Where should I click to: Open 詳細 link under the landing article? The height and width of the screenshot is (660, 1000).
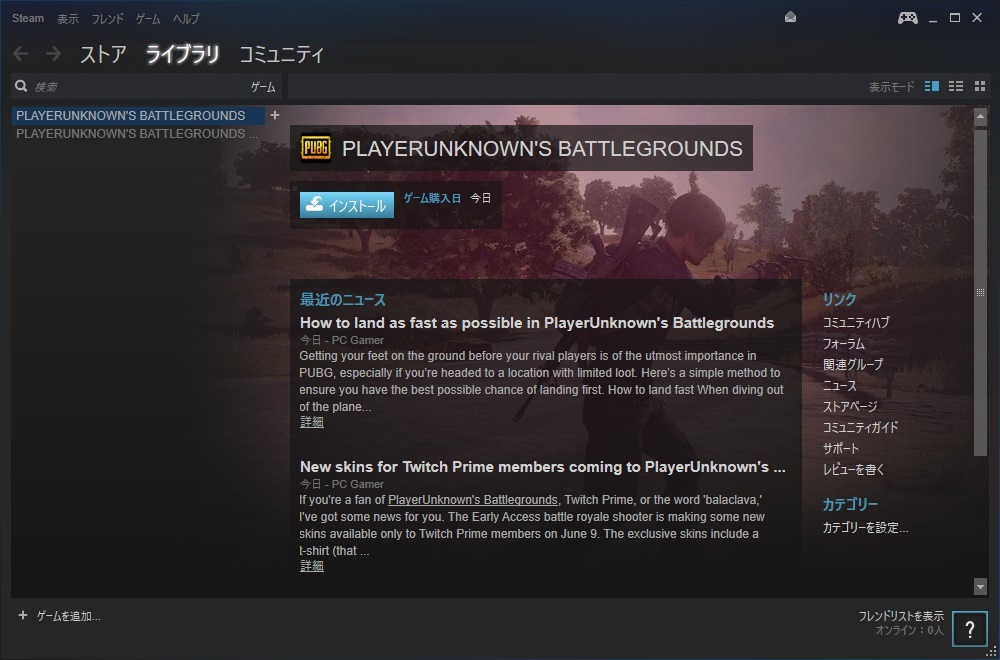312,422
